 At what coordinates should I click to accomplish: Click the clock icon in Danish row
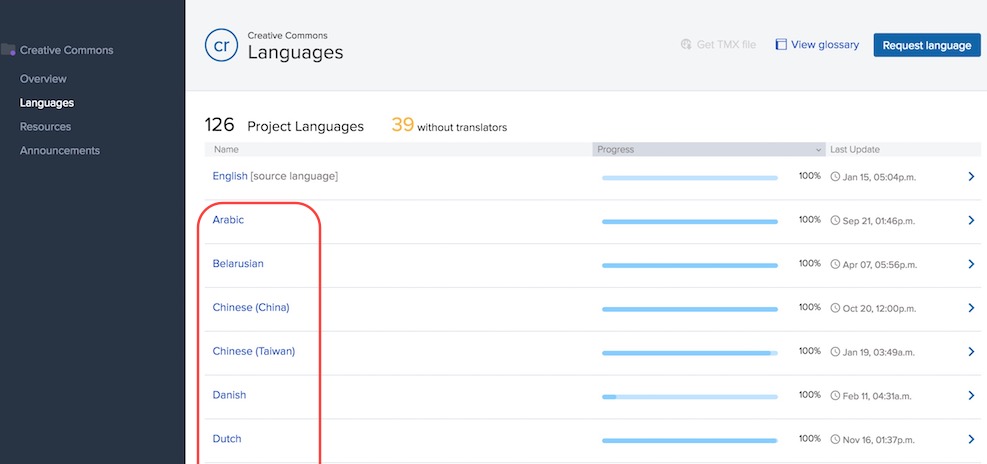pyautogui.click(x=836, y=396)
